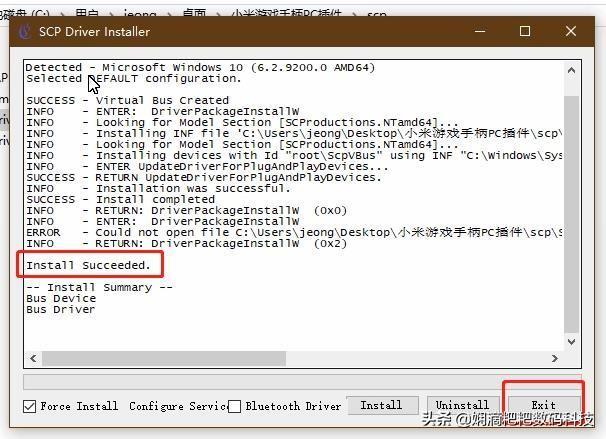The width and height of the screenshot is (606, 439).
Task: Close the SCP Driver Installer window
Action: (x=571, y=31)
